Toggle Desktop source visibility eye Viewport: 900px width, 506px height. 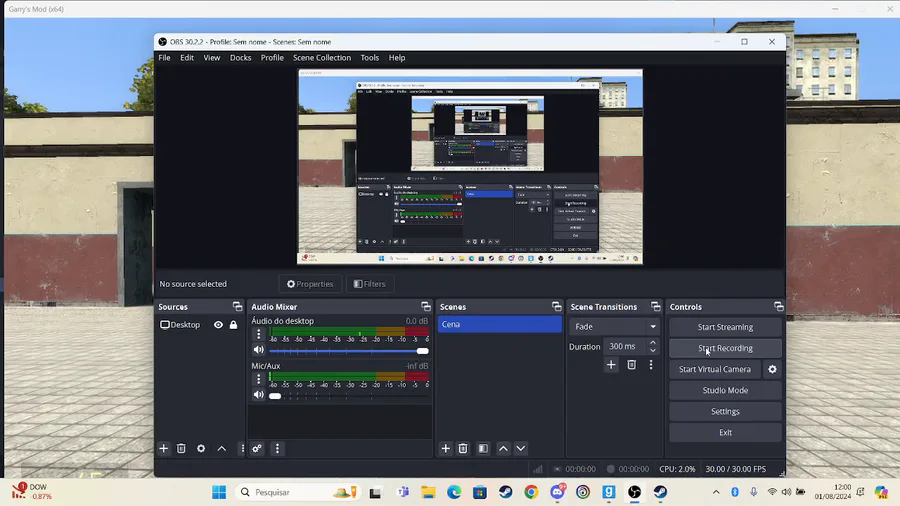tap(218, 325)
